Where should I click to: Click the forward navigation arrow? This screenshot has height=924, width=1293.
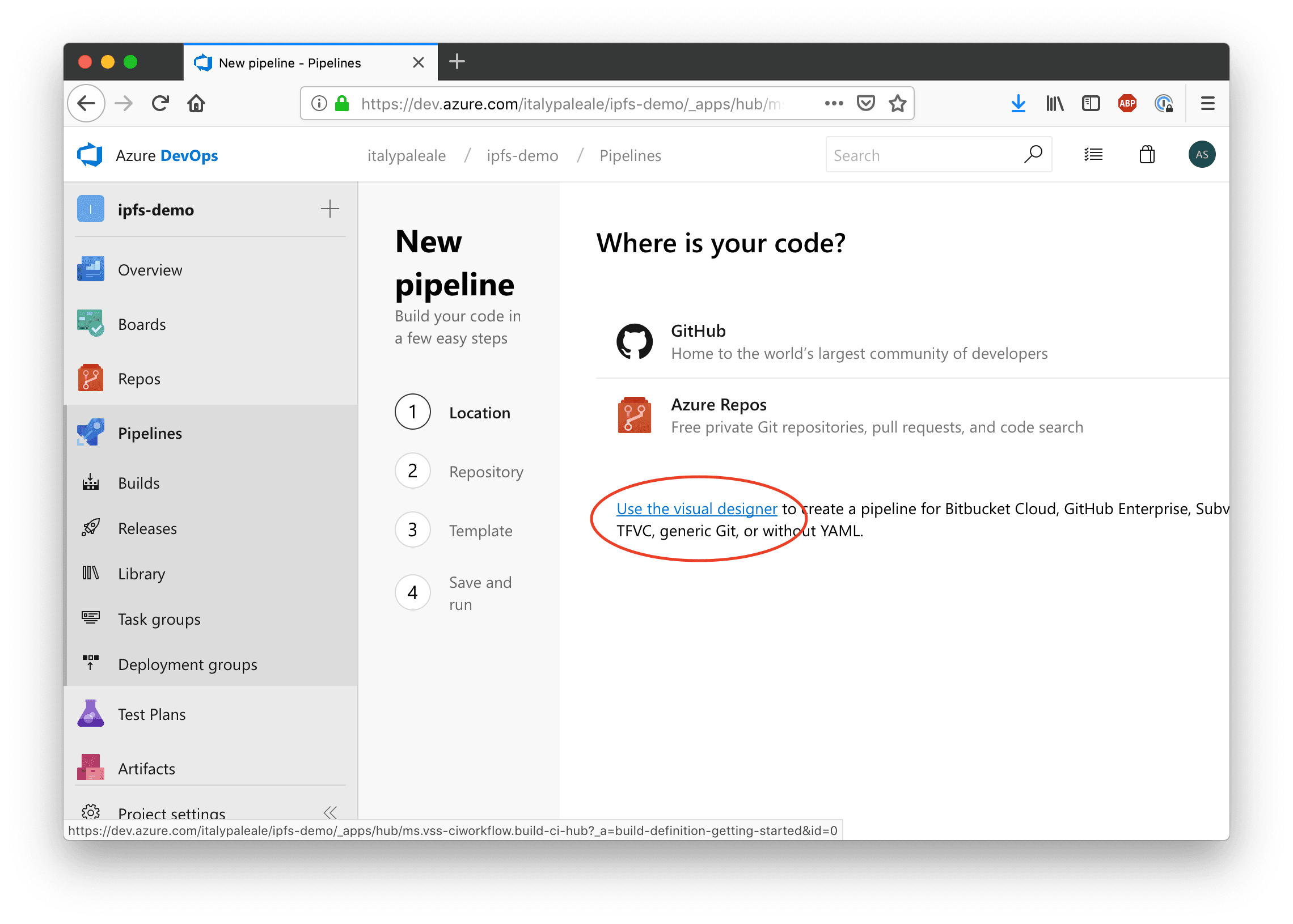pyautogui.click(x=124, y=103)
